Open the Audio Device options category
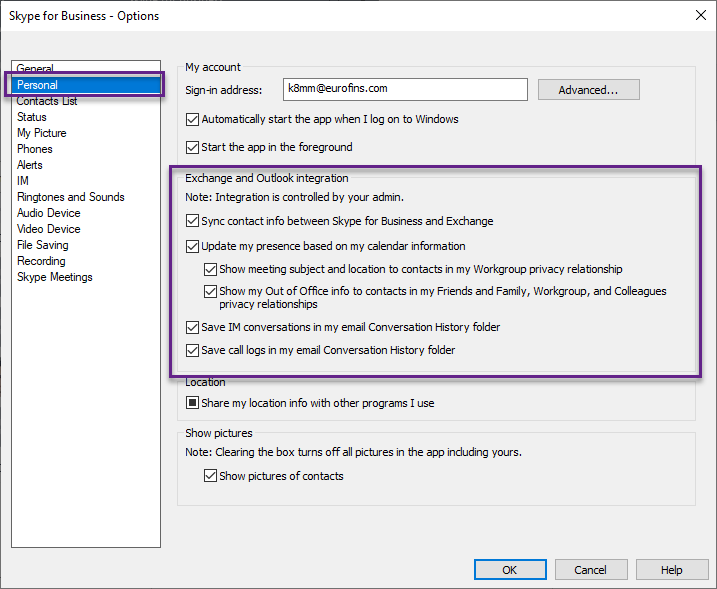 point(48,213)
